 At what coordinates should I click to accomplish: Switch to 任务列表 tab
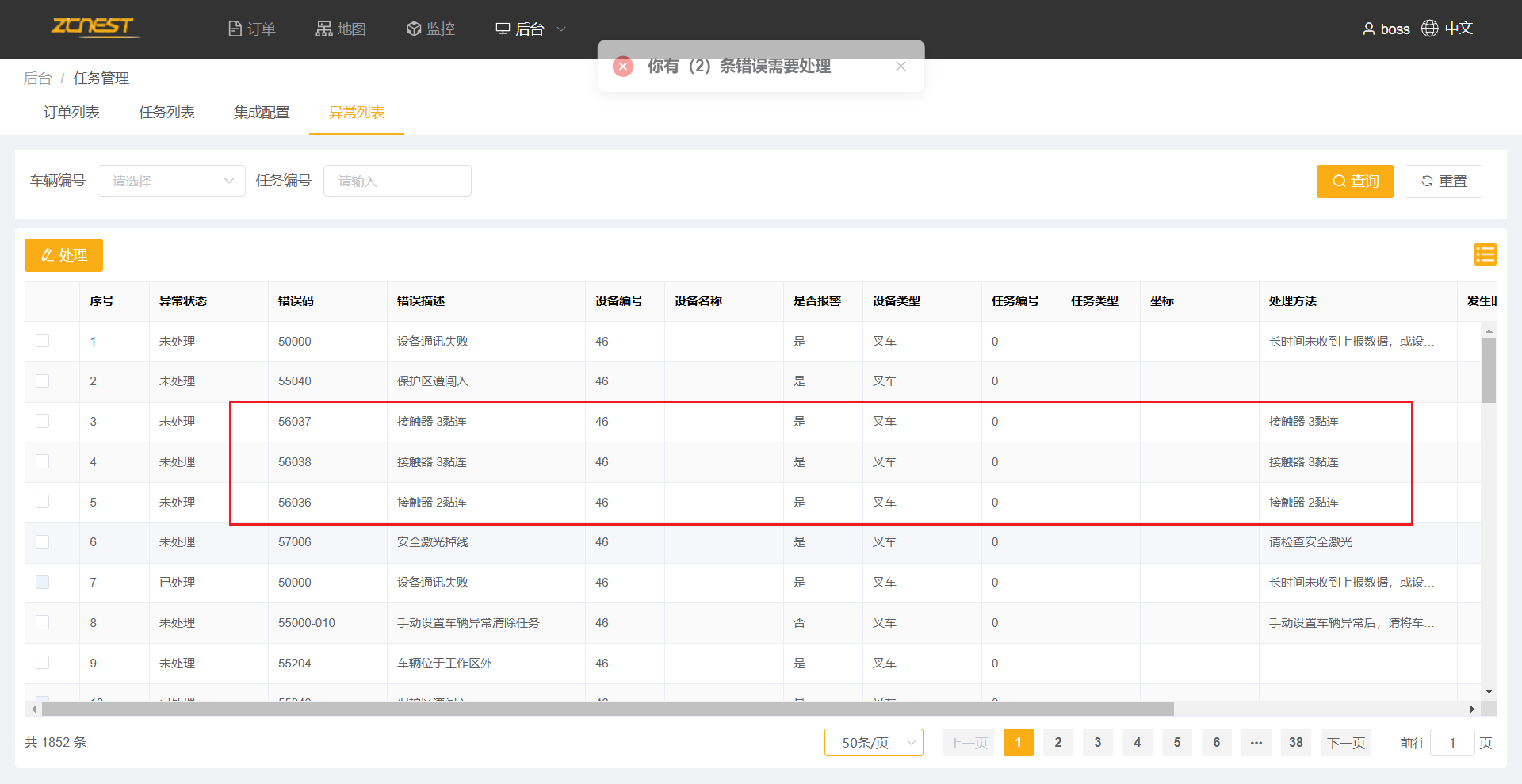(x=166, y=113)
